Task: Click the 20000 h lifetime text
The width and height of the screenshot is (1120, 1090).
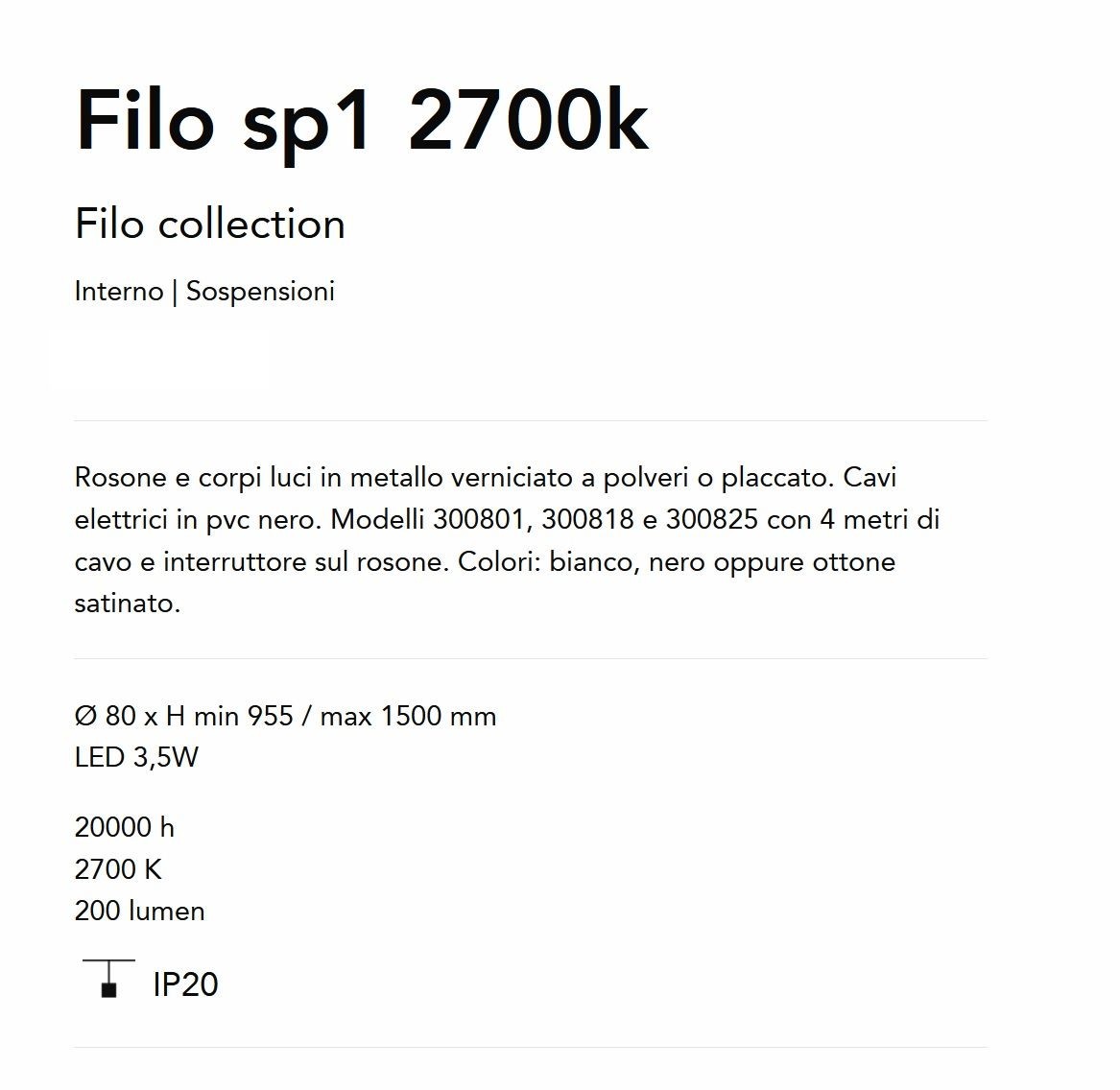Action: click(x=125, y=827)
